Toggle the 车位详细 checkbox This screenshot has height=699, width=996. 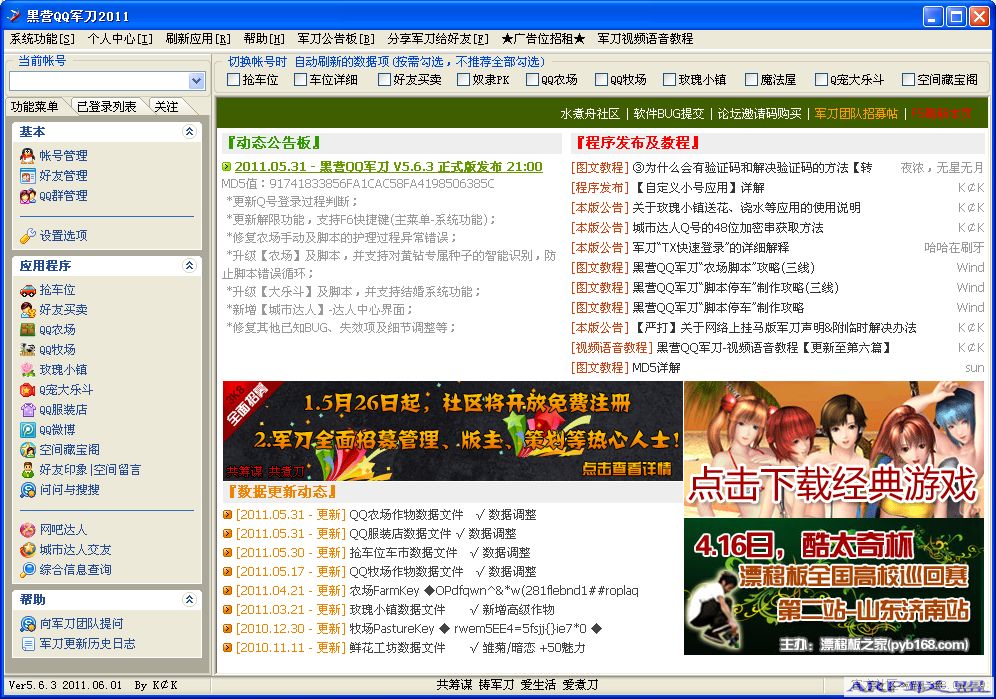(300, 79)
